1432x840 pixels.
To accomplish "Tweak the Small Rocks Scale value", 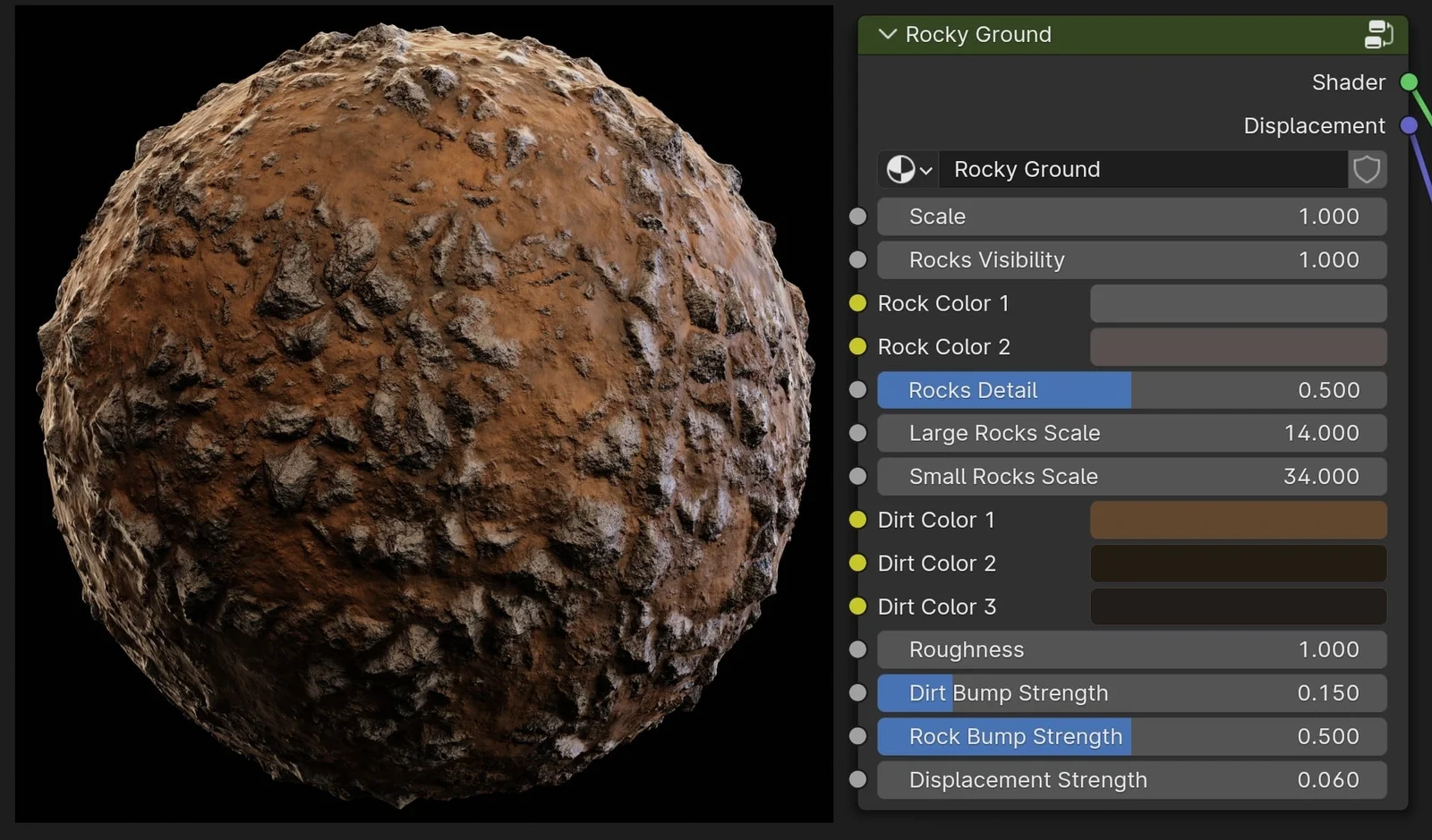I will (x=1130, y=476).
